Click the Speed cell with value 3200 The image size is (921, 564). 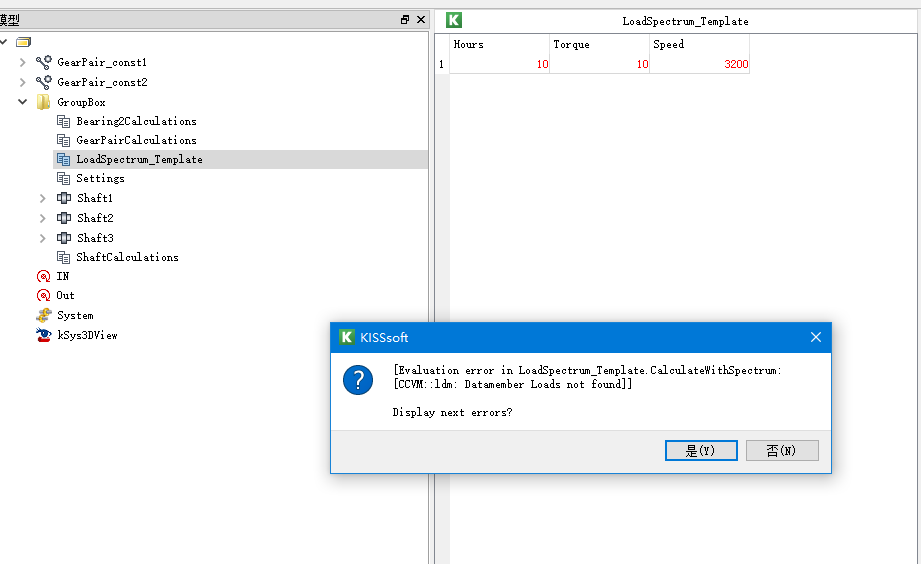699,64
